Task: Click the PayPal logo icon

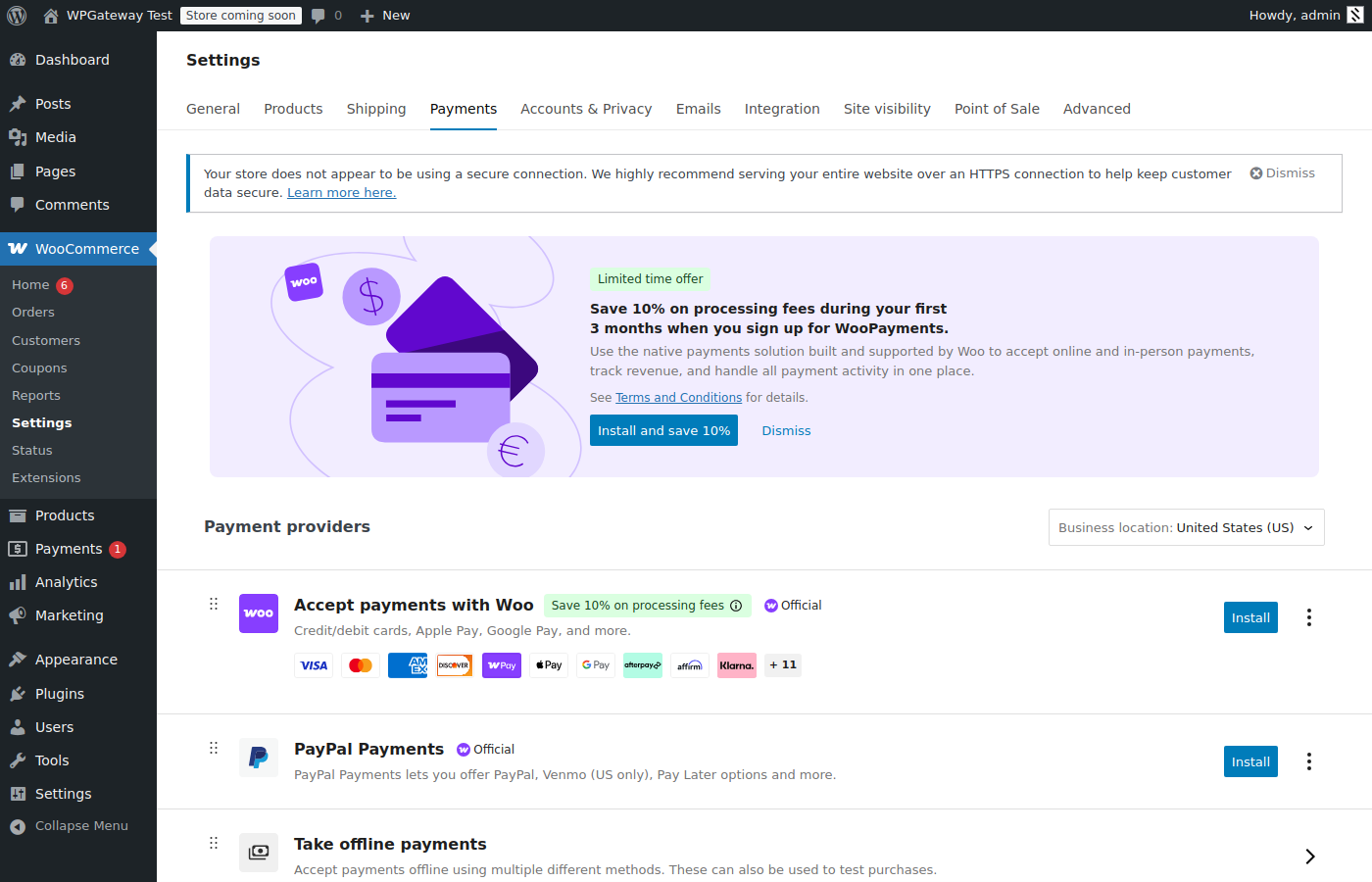Action: pos(259,758)
